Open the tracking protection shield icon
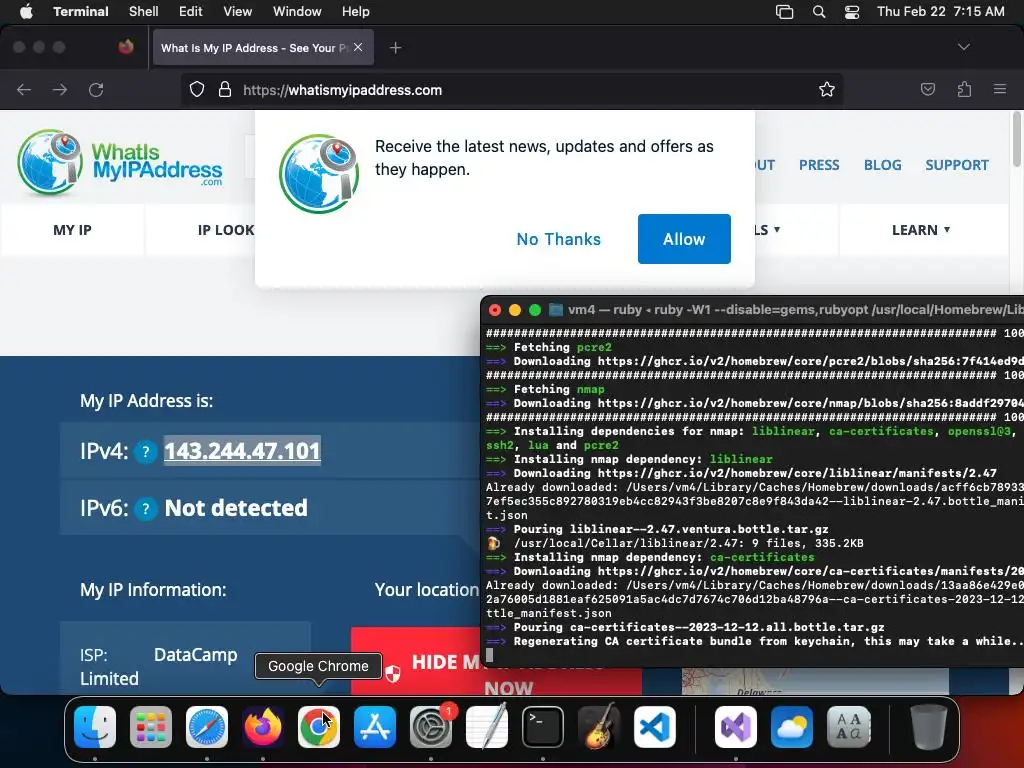The image size is (1024, 768). click(x=197, y=89)
